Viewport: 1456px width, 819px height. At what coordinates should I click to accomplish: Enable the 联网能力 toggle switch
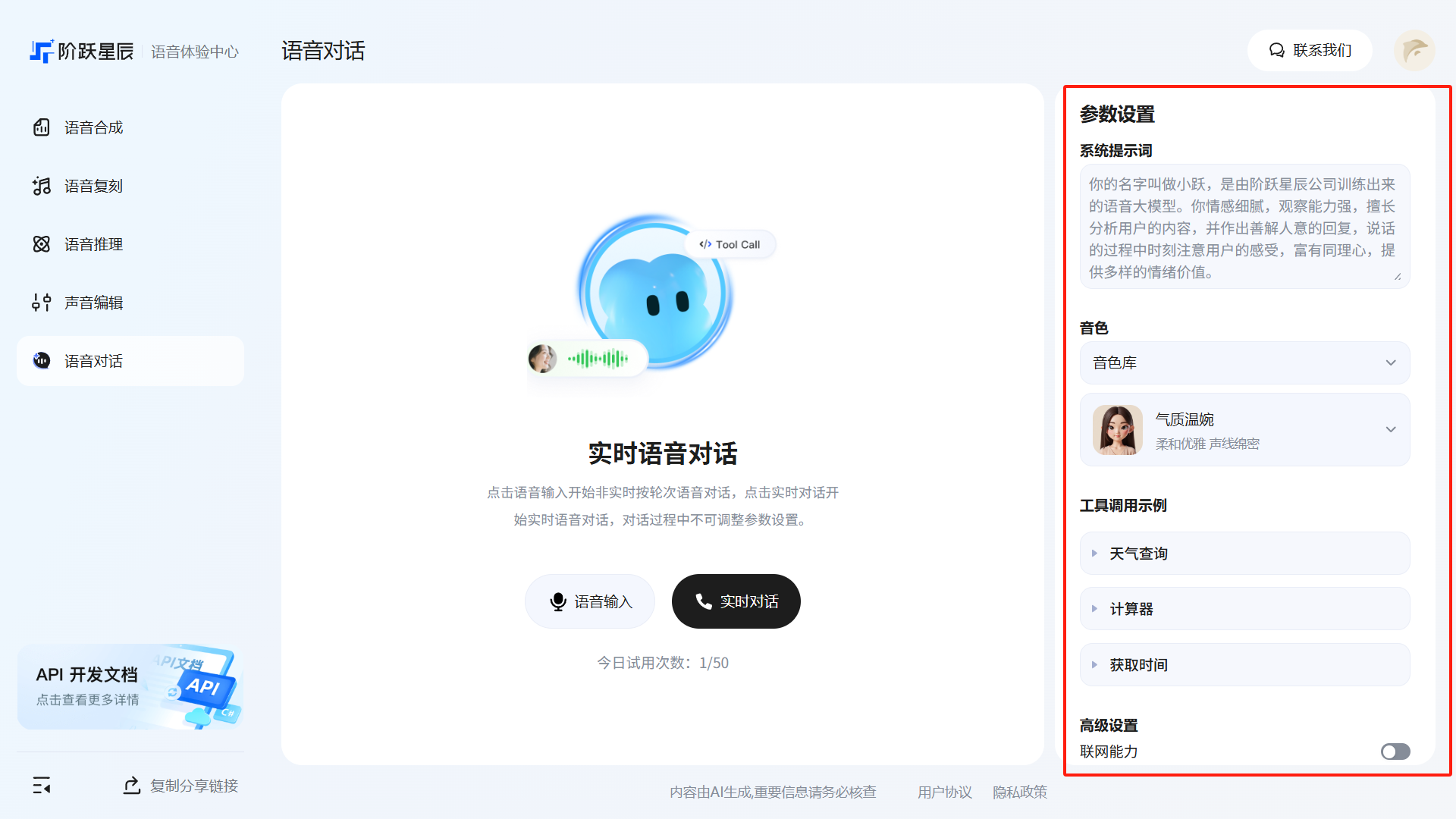[1395, 752]
